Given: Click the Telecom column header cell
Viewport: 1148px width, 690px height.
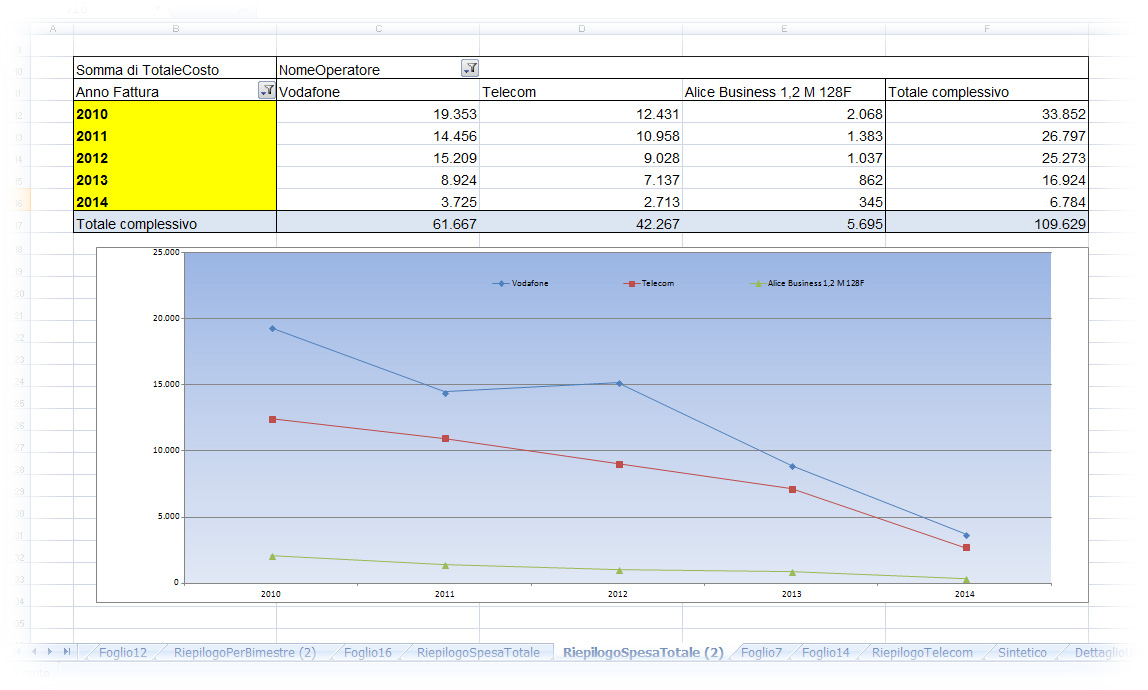Looking at the screenshot, I should click(581, 92).
